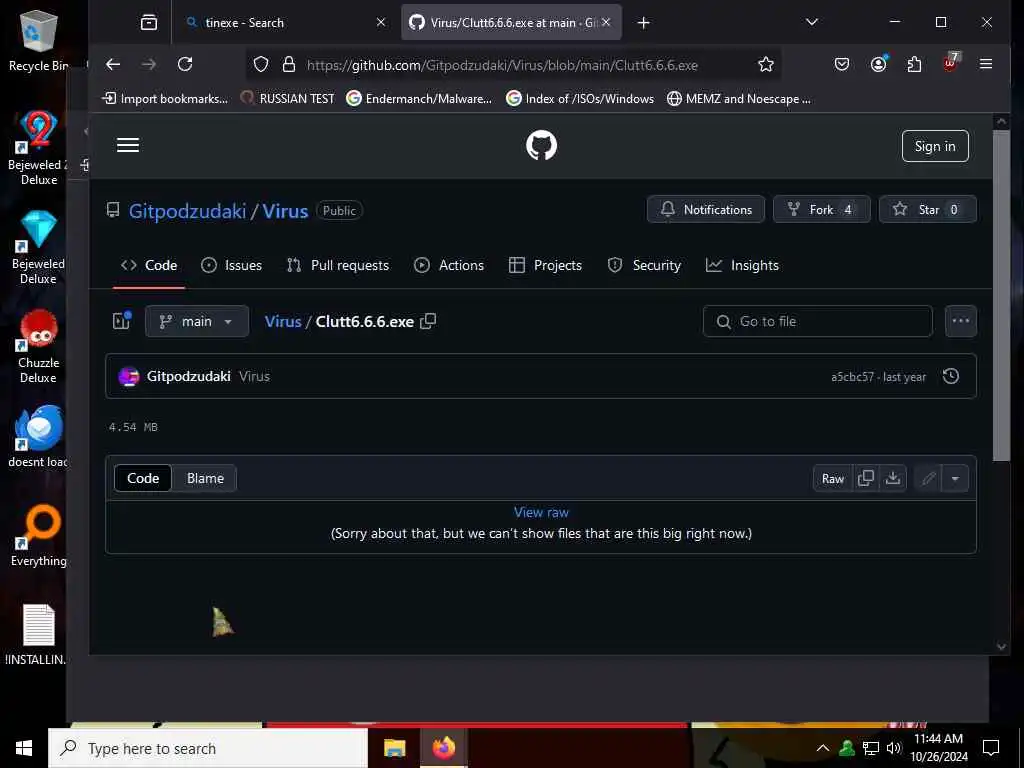1024x768 pixels.
Task: Click the Firefox View icon in the tab bar
Action: (x=149, y=23)
